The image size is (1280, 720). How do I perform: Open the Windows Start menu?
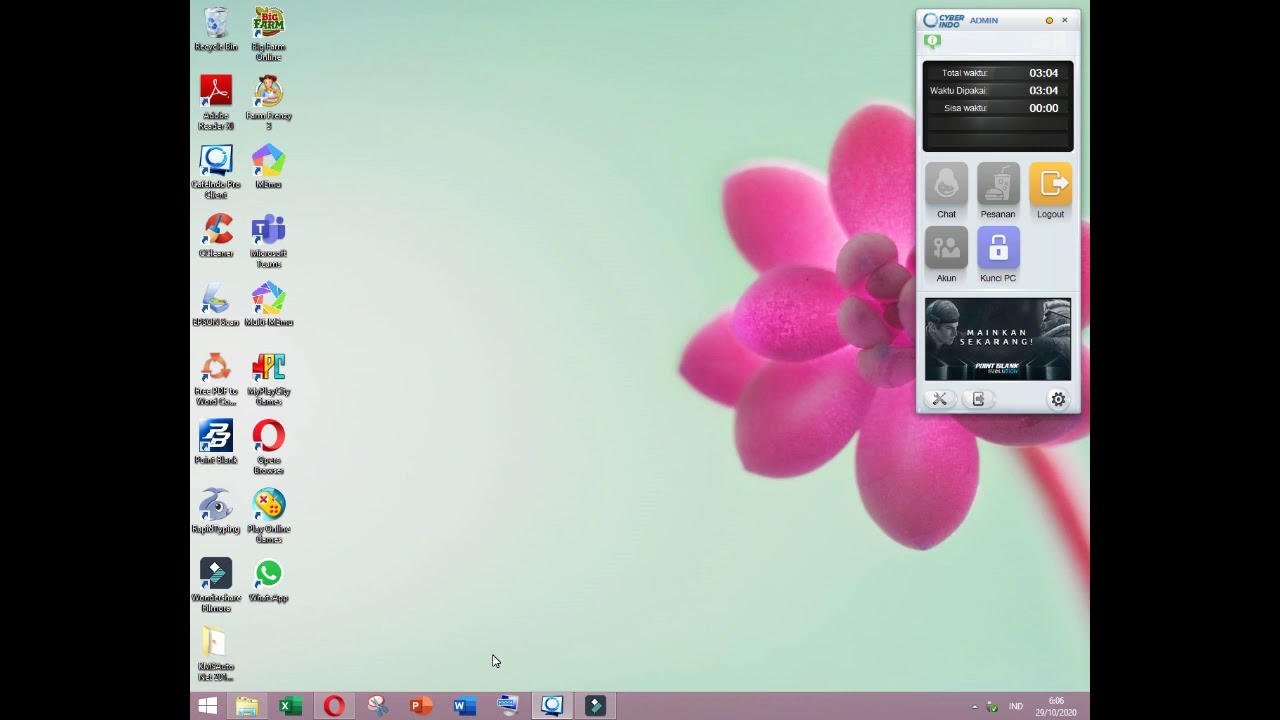(x=208, y=706)
